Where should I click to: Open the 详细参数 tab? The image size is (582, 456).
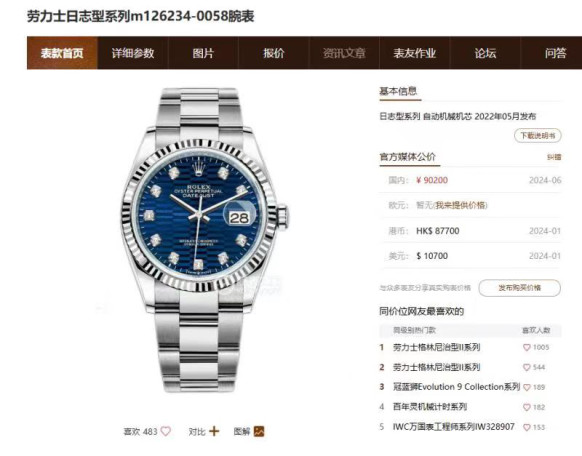tap(133, 53)
